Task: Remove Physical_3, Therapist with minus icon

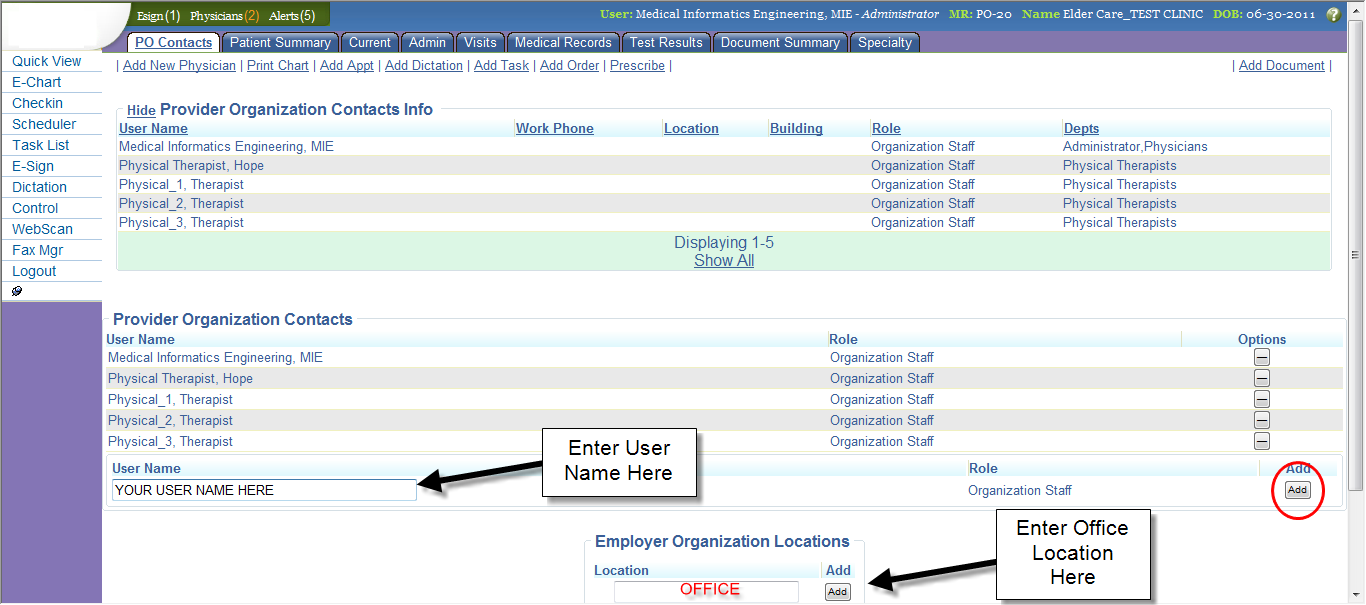Action: [x=1262, y=441]
